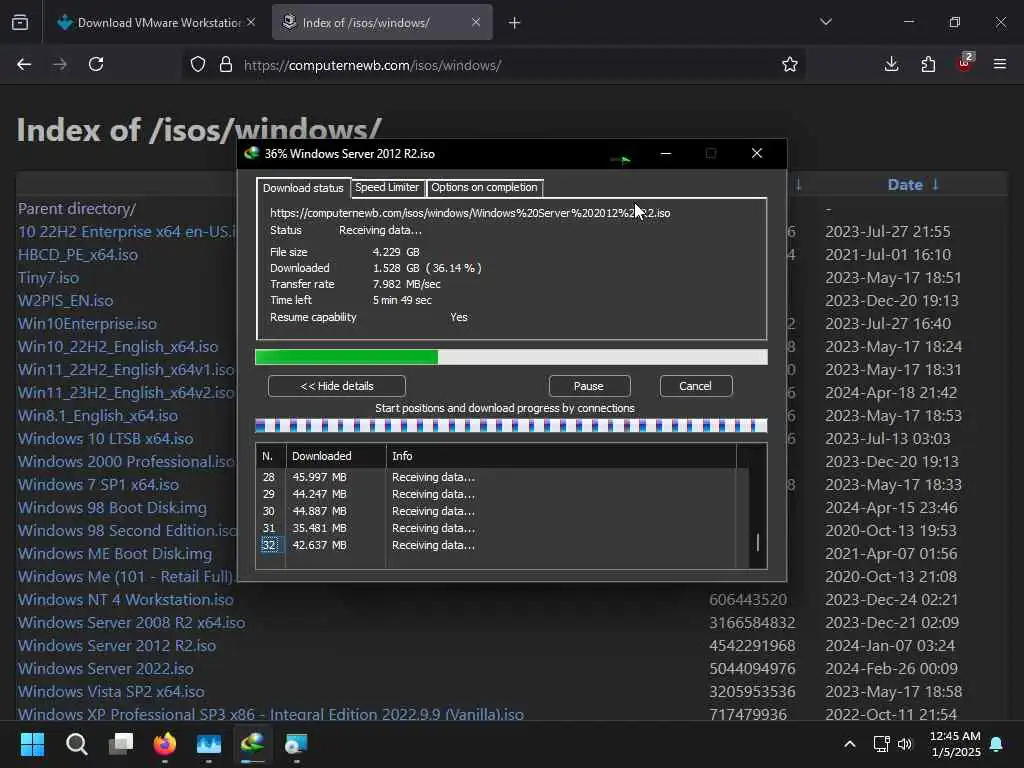Expand the list all tabs chevron
The width and height of the screenshot is (1024, 768).
pos(825,22)
